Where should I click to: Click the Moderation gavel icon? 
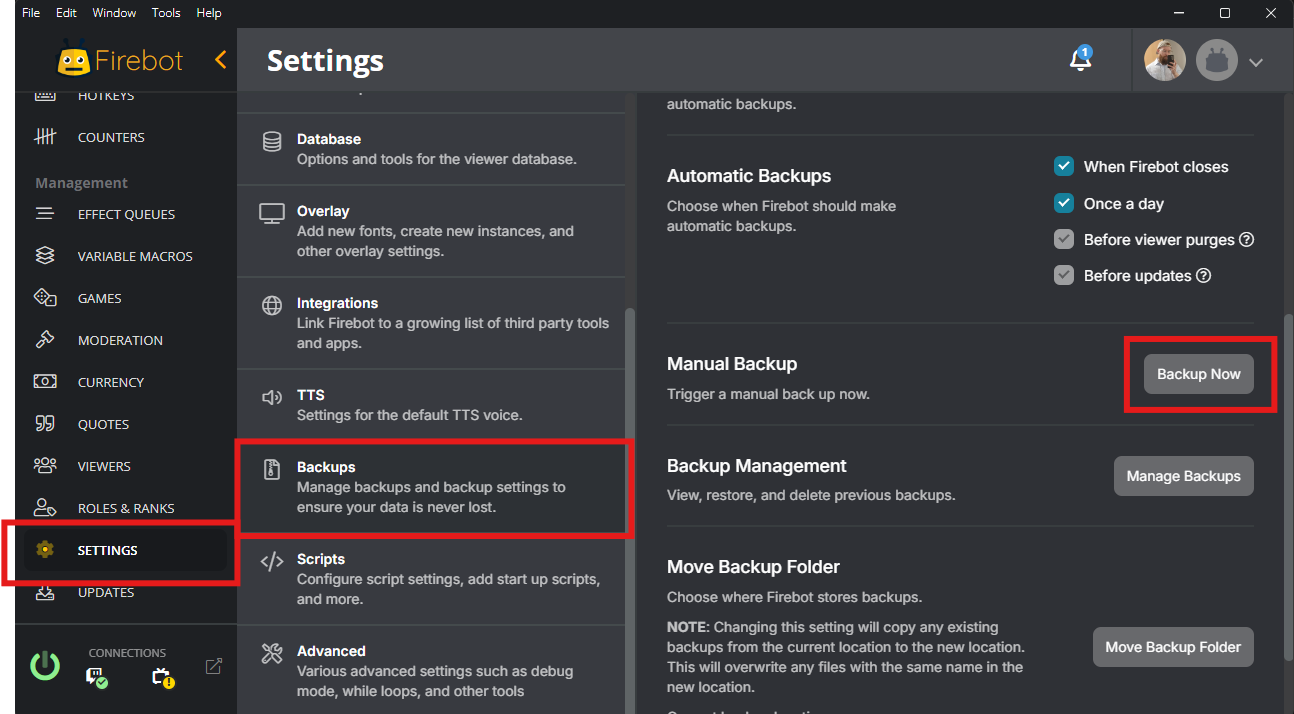coord(45,340)
